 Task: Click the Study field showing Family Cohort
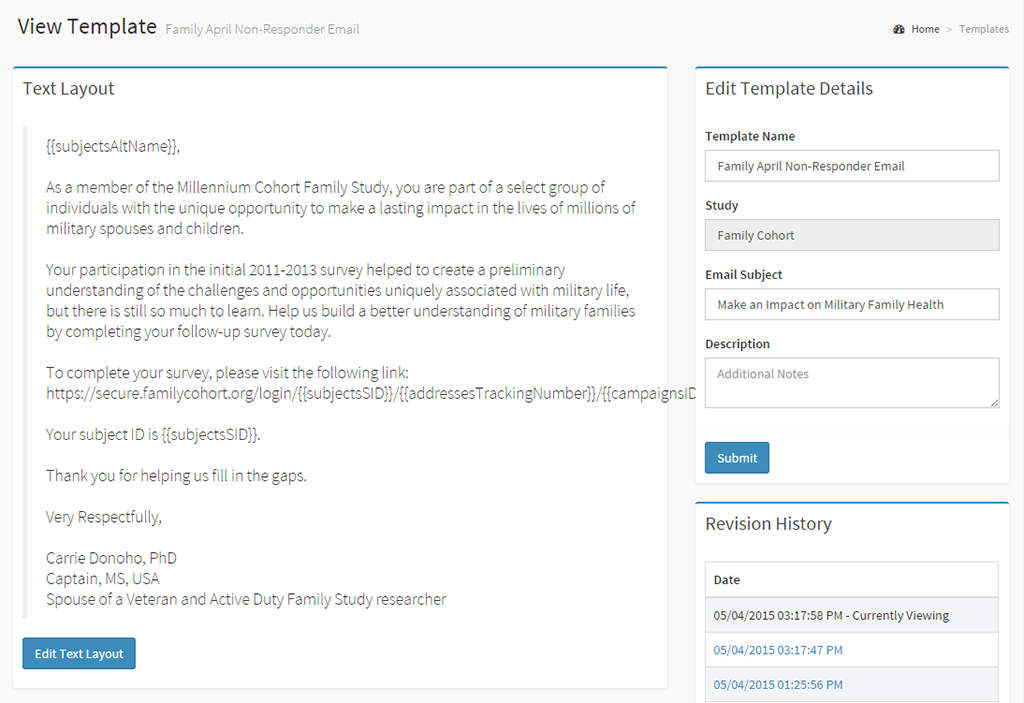point(852,235)
